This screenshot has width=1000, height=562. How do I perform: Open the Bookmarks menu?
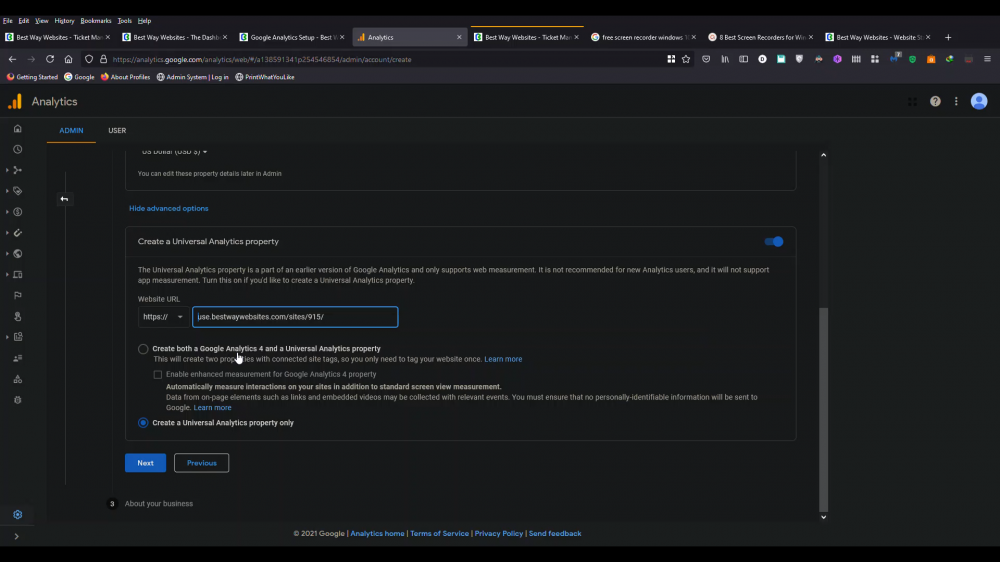[96, 20]
